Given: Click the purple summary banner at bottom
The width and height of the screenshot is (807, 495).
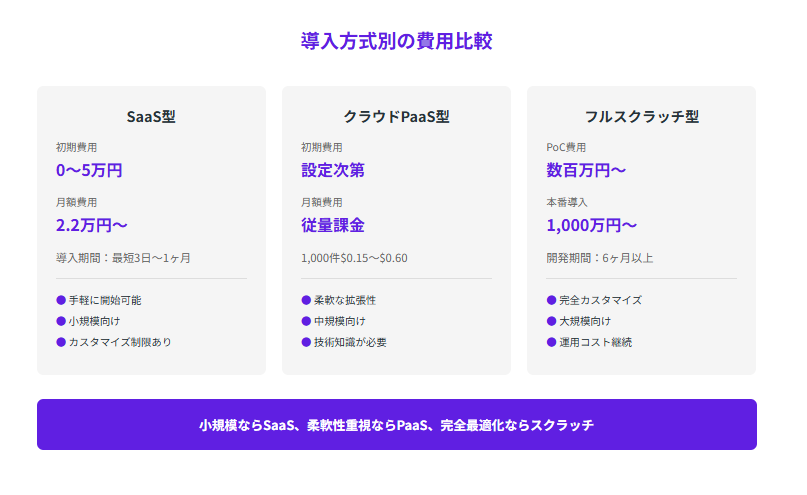Looking at the screenshot, I should pos(396,425).
